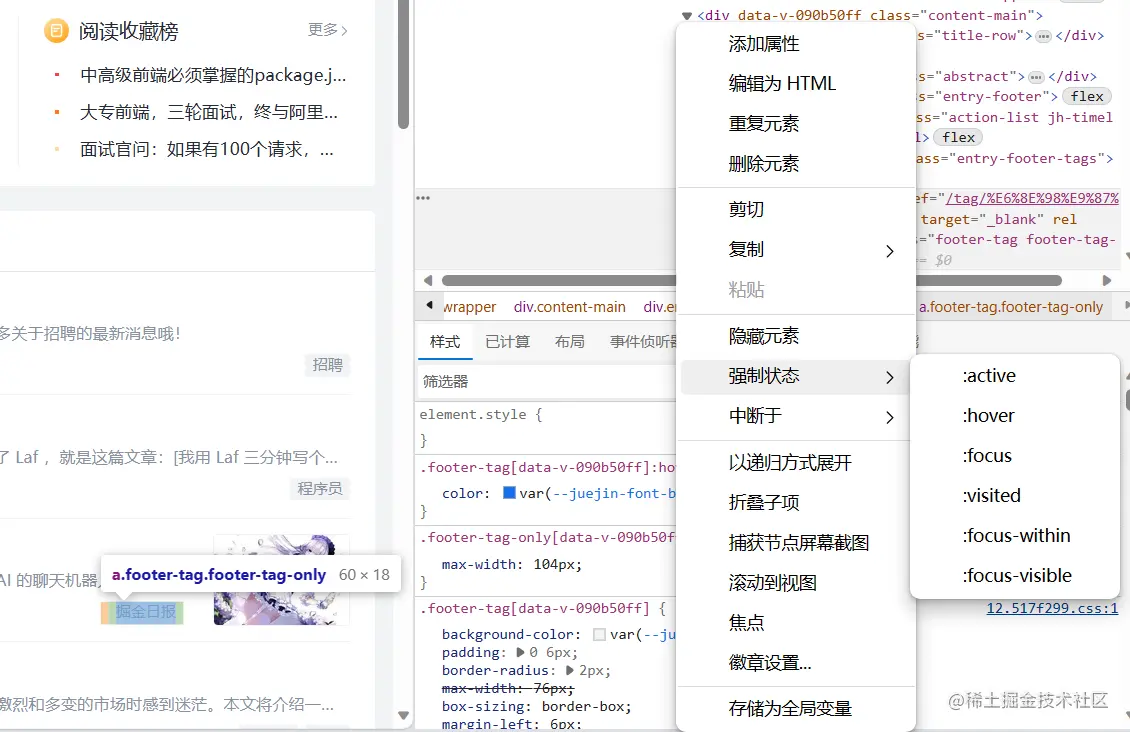Switch to the 事件侦听 tab
1130x732 pixels.
643,342
